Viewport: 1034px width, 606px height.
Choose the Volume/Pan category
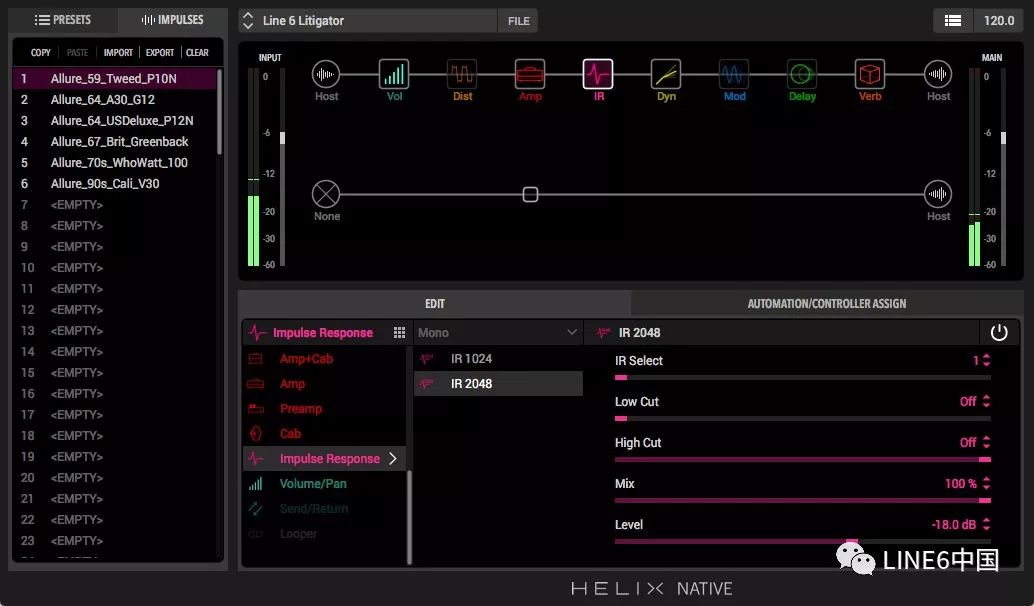tap(313, 484)
